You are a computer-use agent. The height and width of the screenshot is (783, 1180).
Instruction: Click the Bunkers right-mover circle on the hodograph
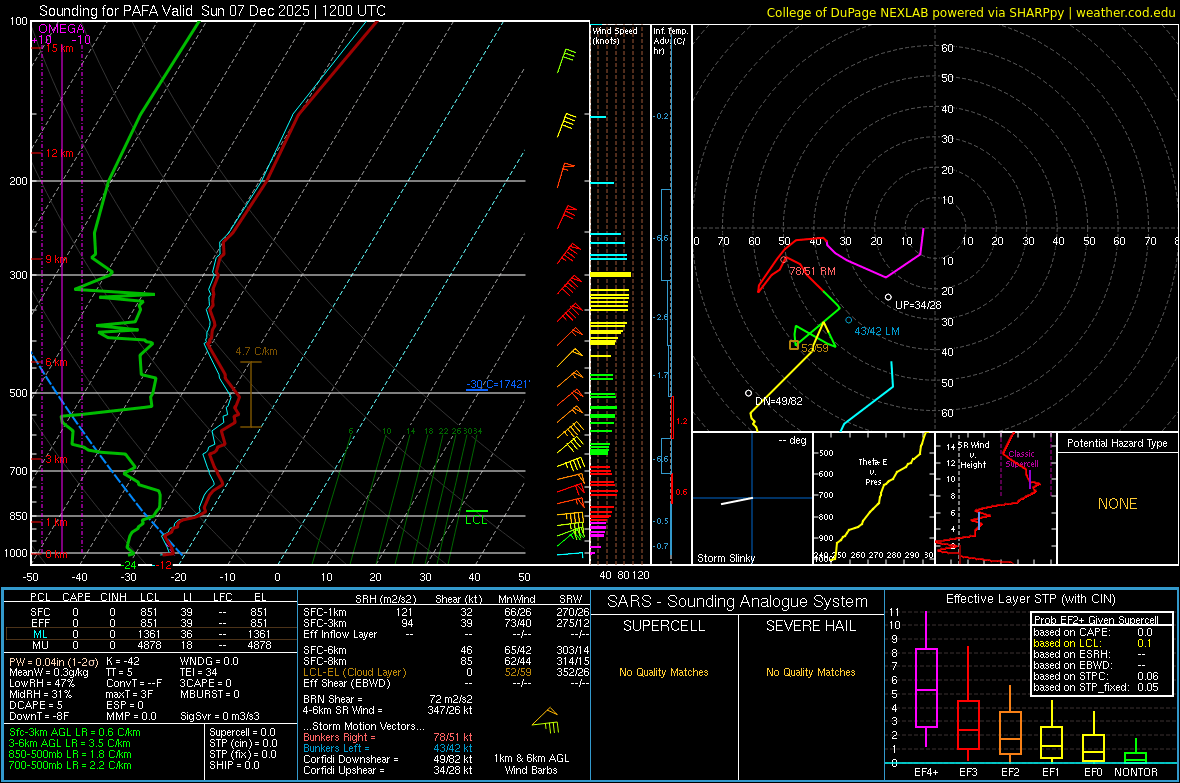783,260
